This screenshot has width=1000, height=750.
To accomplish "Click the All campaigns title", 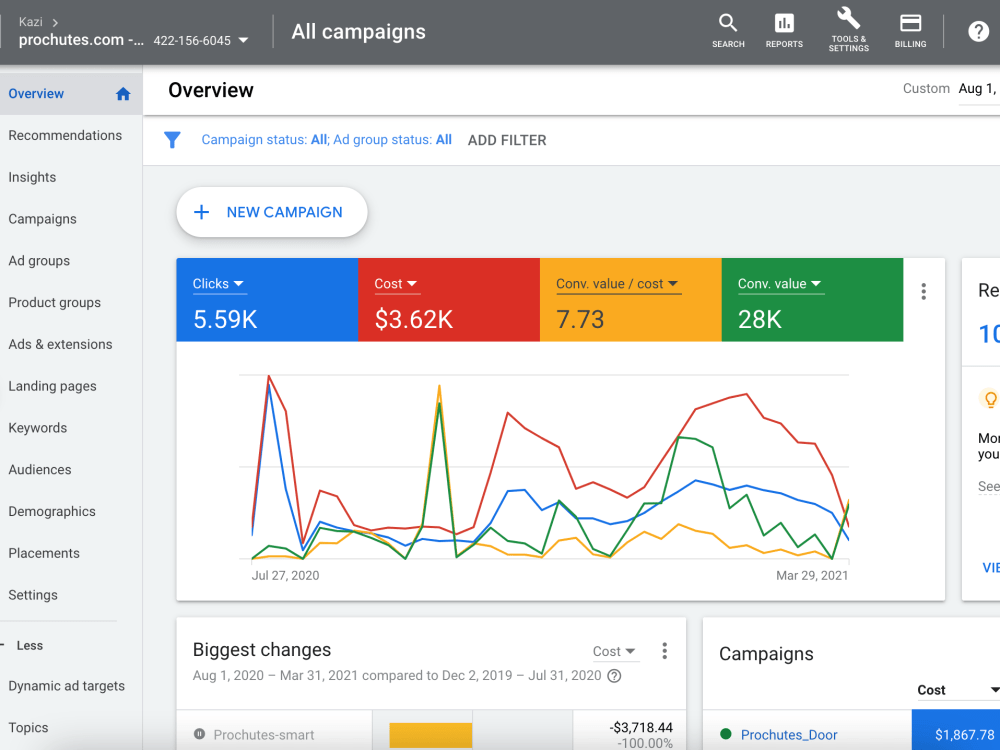I will [358, 32].
